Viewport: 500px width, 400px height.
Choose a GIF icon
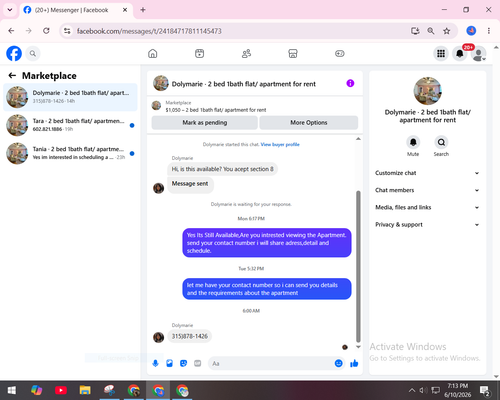(x=198, y=363)
